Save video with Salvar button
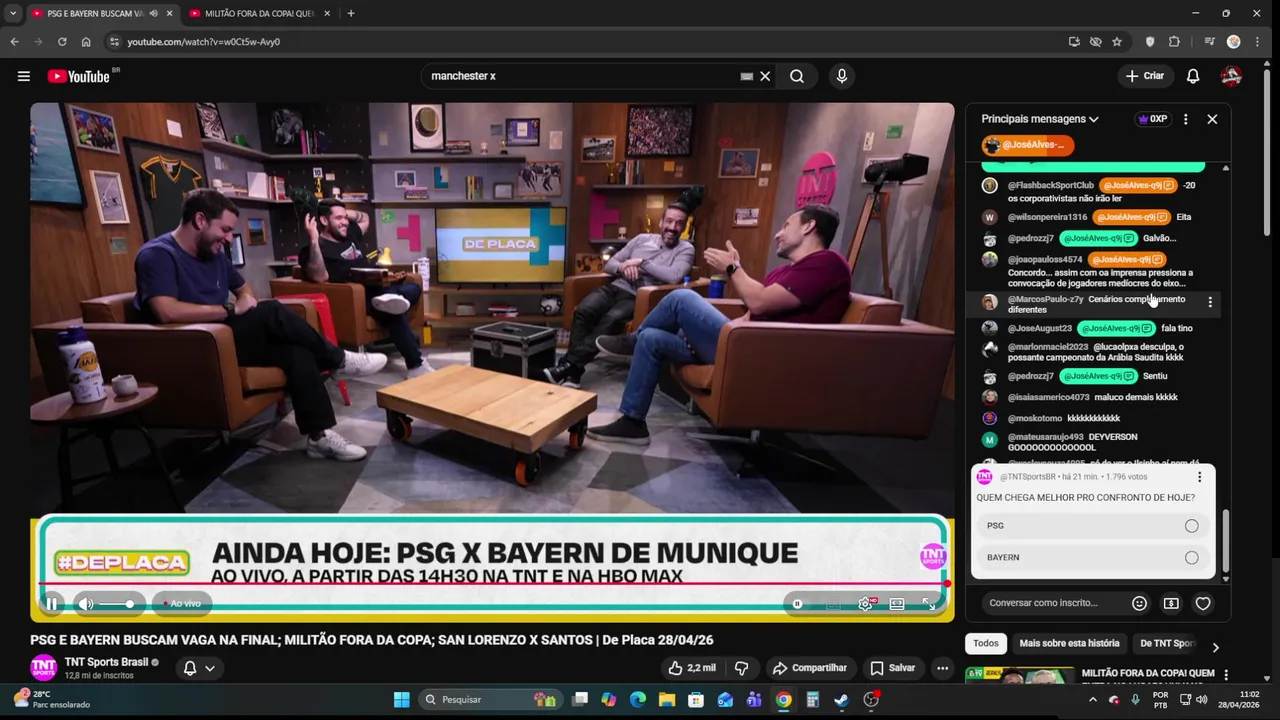The height and width of the screenshot is (720, 1280). pos(892,668)
